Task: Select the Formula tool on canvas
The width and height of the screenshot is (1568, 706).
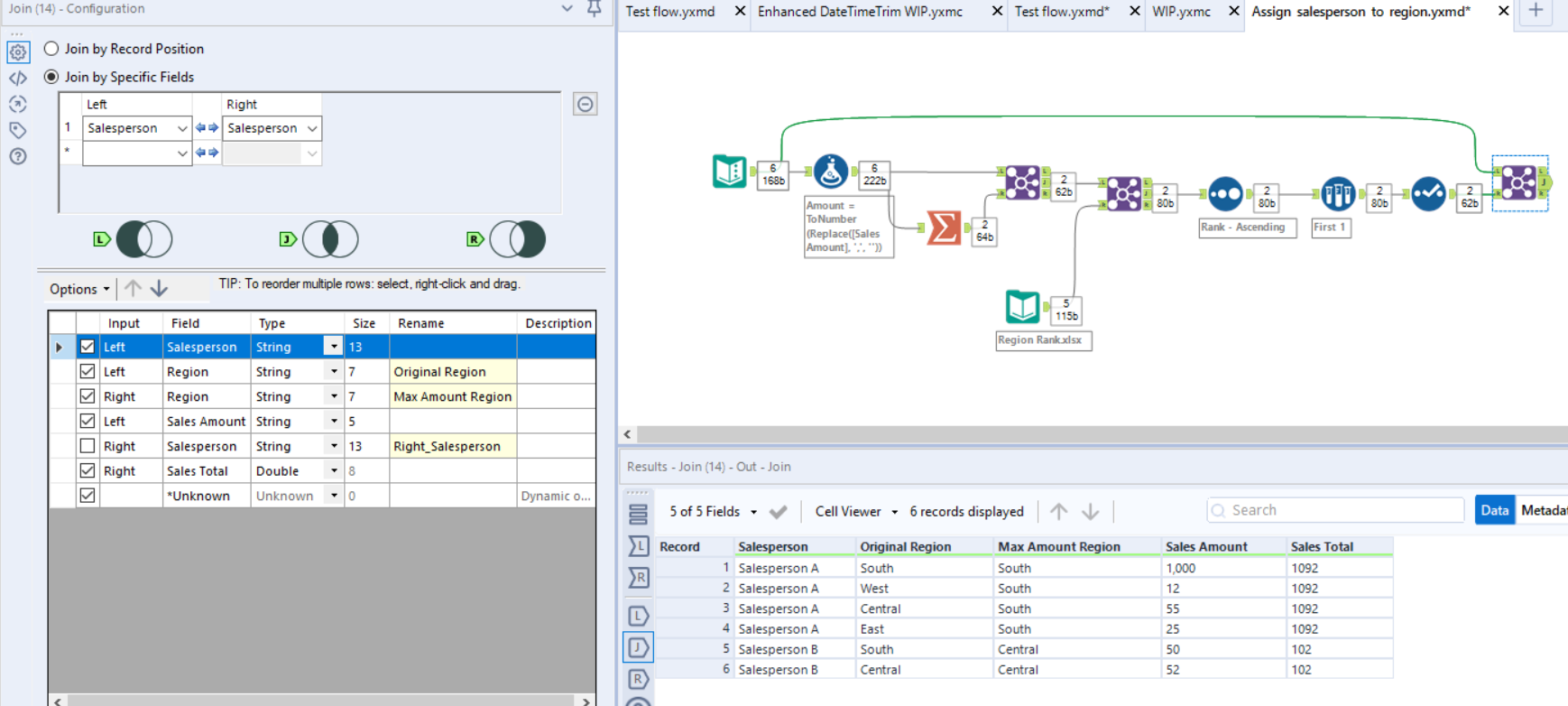Action: point(830,171)
